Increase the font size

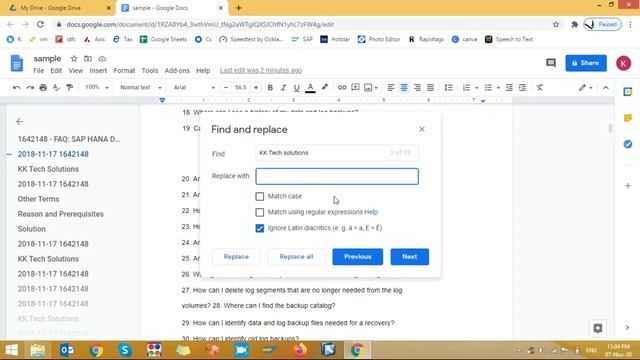[256, 87]
